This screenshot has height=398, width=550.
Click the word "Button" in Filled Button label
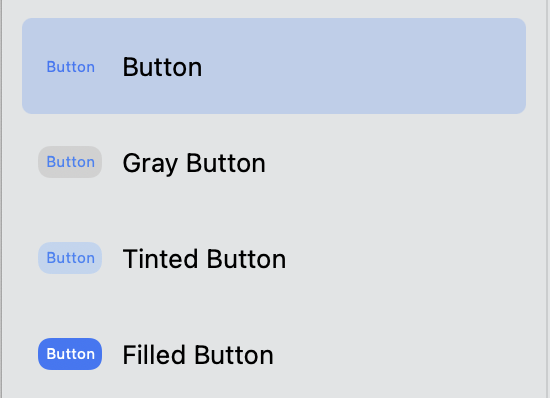click(x=234, y=355)
